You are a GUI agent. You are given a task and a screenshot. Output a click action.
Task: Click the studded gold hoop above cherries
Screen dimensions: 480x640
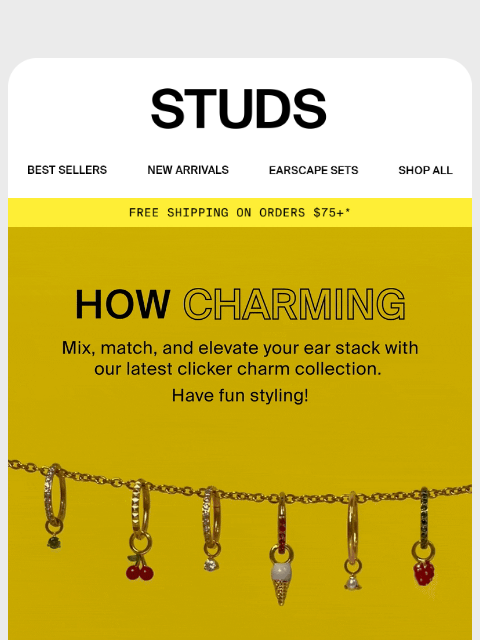pyautogui.click(x=140, y=509)
